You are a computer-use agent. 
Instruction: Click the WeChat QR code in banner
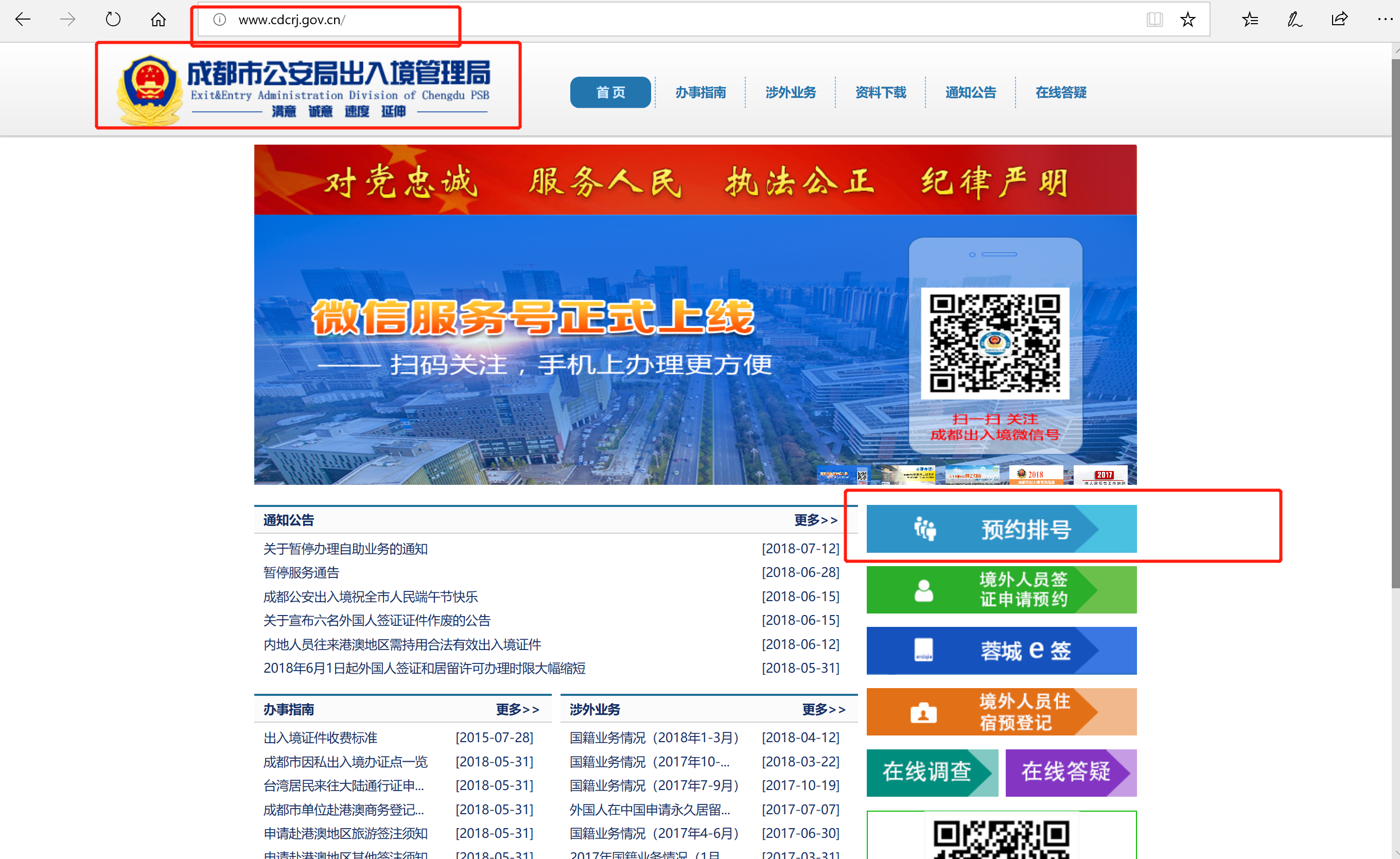pos(995,343)
